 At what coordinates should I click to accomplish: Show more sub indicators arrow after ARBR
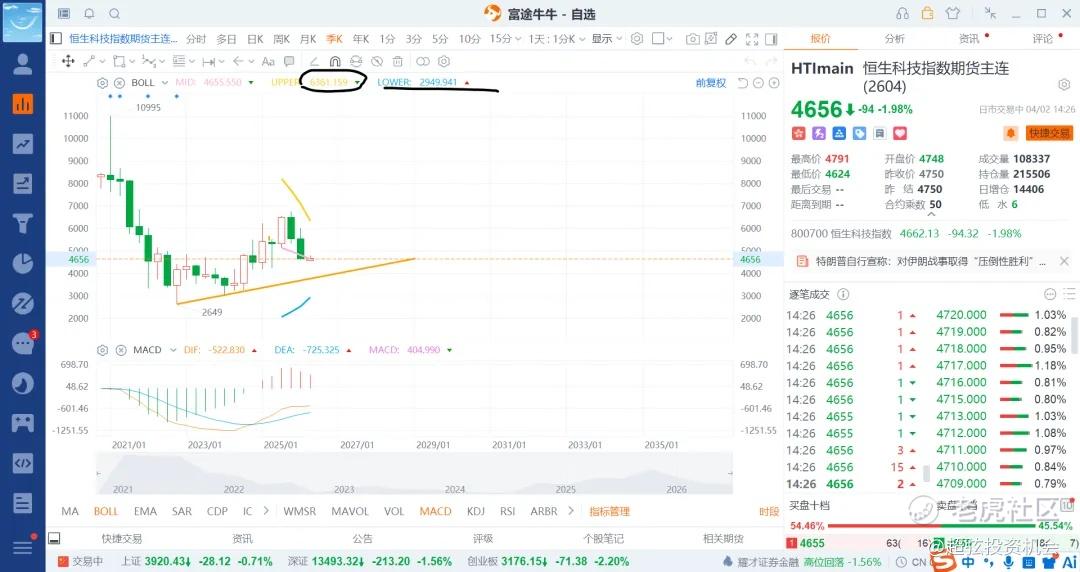pos(570,511)
